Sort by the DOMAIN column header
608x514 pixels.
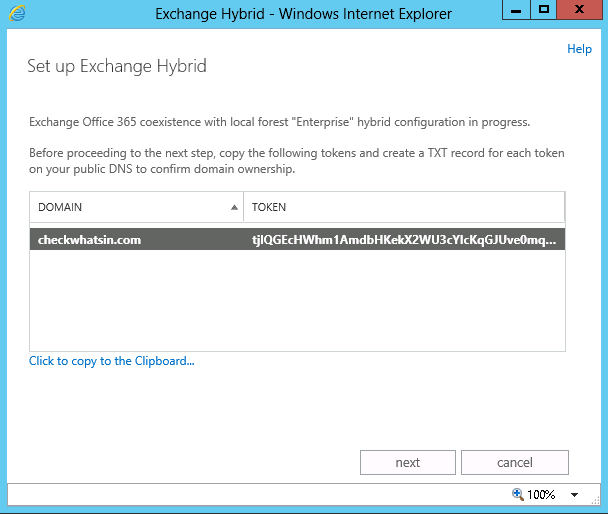(136, 207)
